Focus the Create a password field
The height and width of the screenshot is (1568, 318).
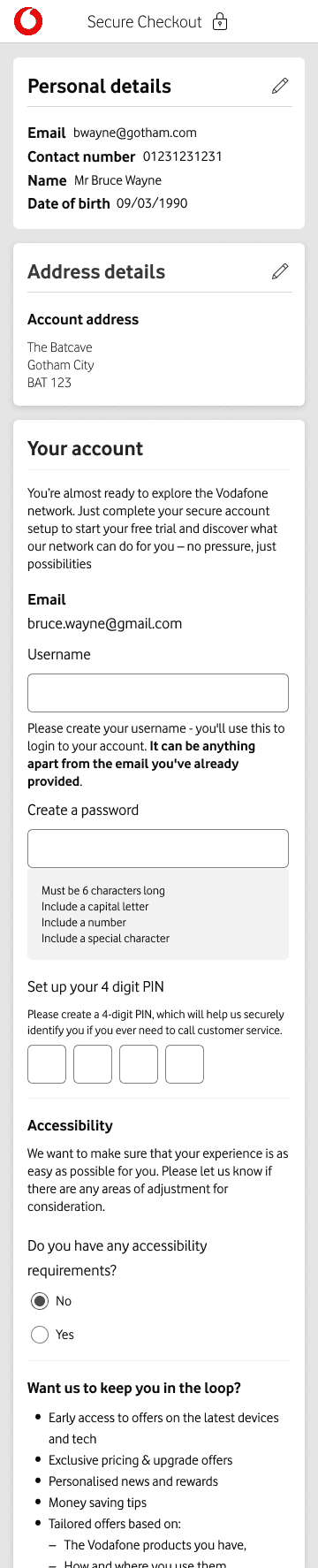coord(158,849)
